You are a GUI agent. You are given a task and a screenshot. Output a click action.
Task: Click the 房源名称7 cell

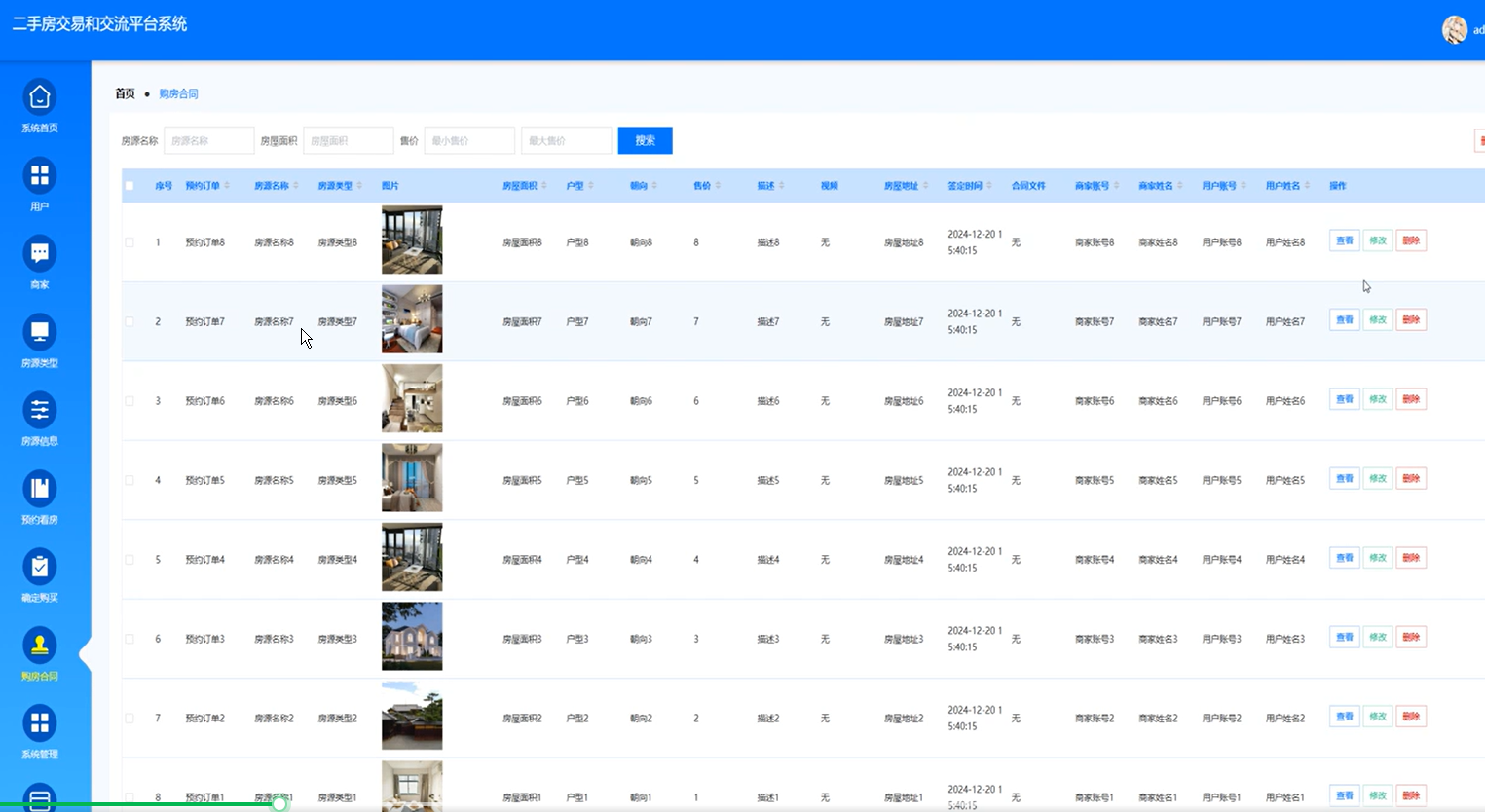click(x=274, y=322)
